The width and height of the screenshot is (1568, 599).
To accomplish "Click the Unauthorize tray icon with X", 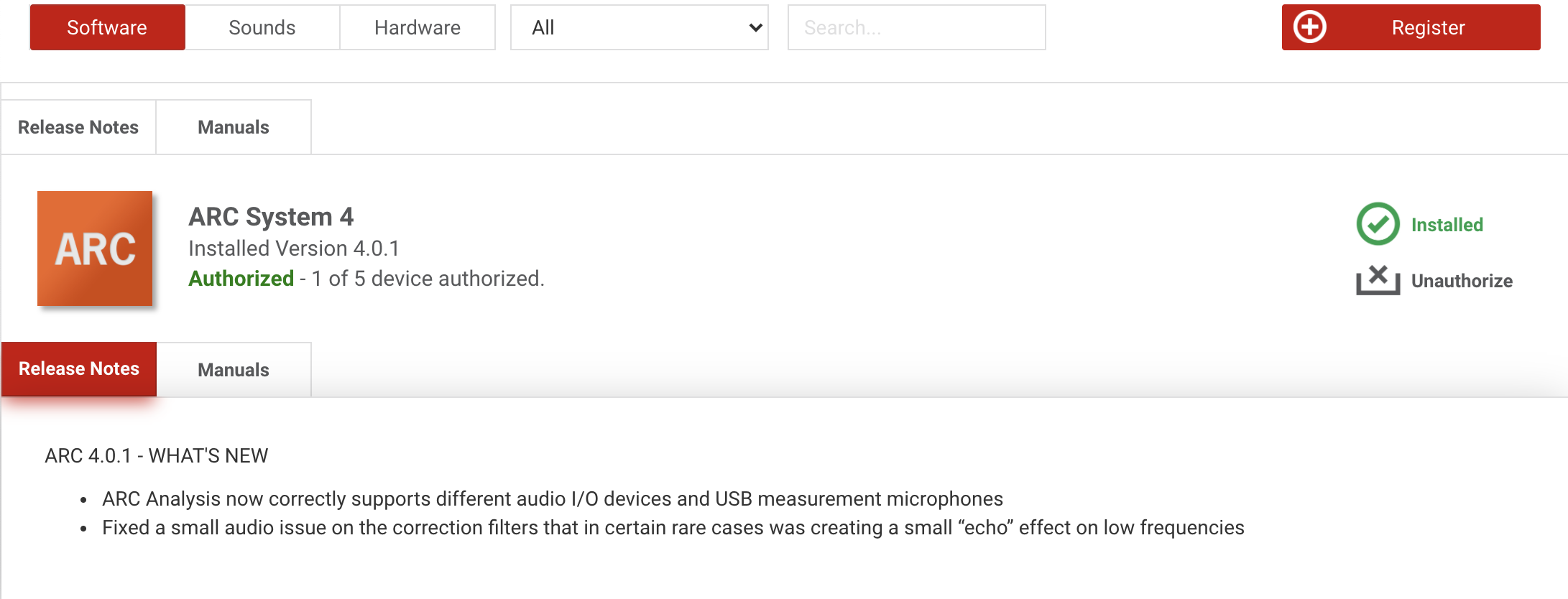I will pos(1378,280).
